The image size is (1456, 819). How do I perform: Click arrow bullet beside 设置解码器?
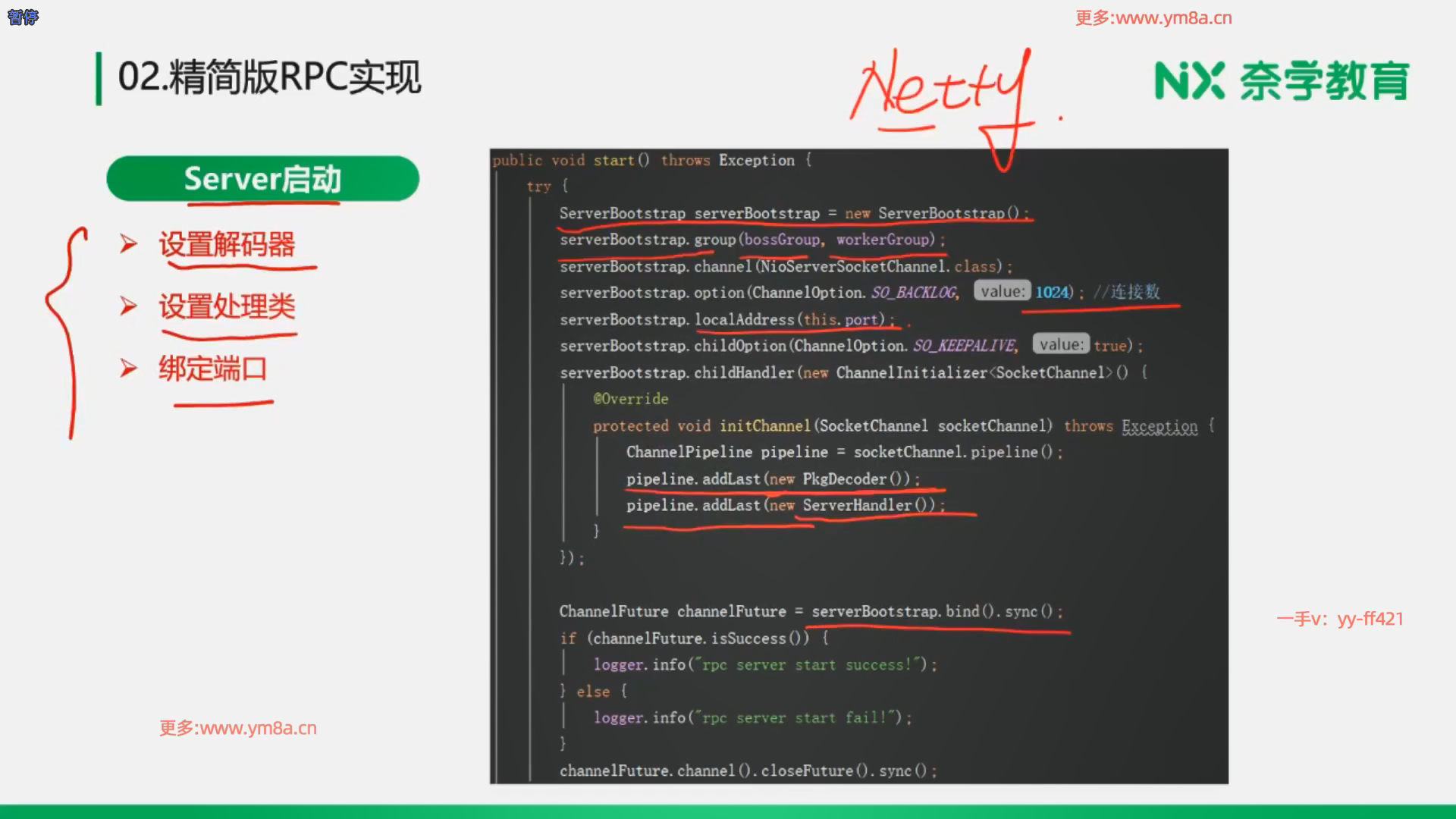(x=128, y=244)
